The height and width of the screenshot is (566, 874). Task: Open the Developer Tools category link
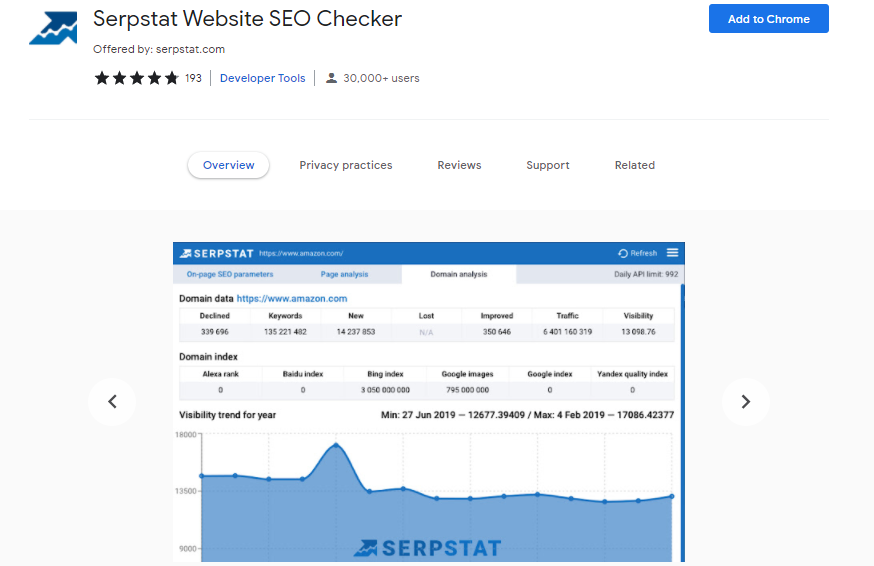263,78
